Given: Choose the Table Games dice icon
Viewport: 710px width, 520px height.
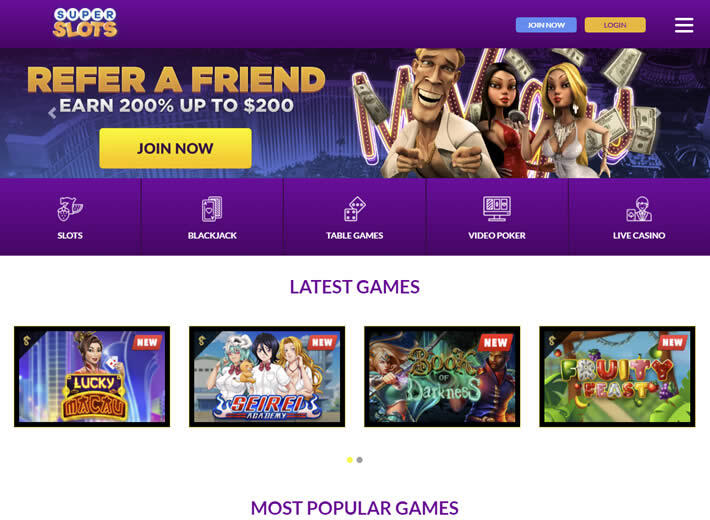Looking at the screenshot, I should 355,209.
